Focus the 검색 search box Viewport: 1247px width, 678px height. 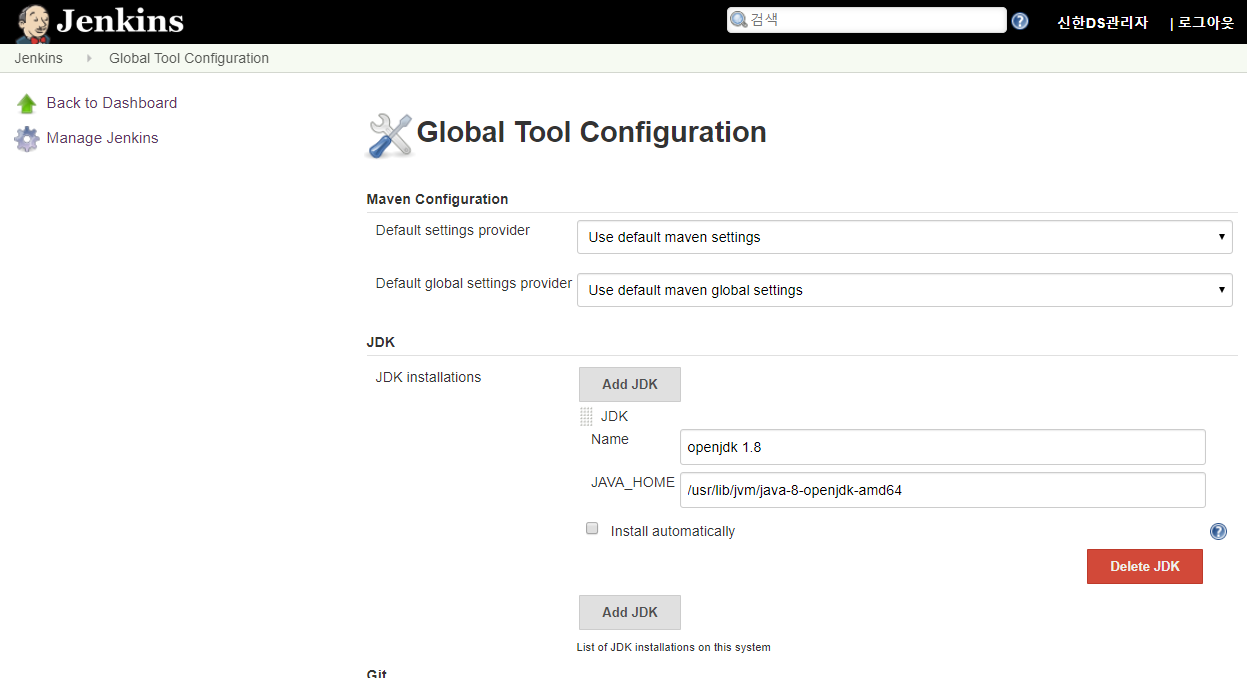(866, 20)
